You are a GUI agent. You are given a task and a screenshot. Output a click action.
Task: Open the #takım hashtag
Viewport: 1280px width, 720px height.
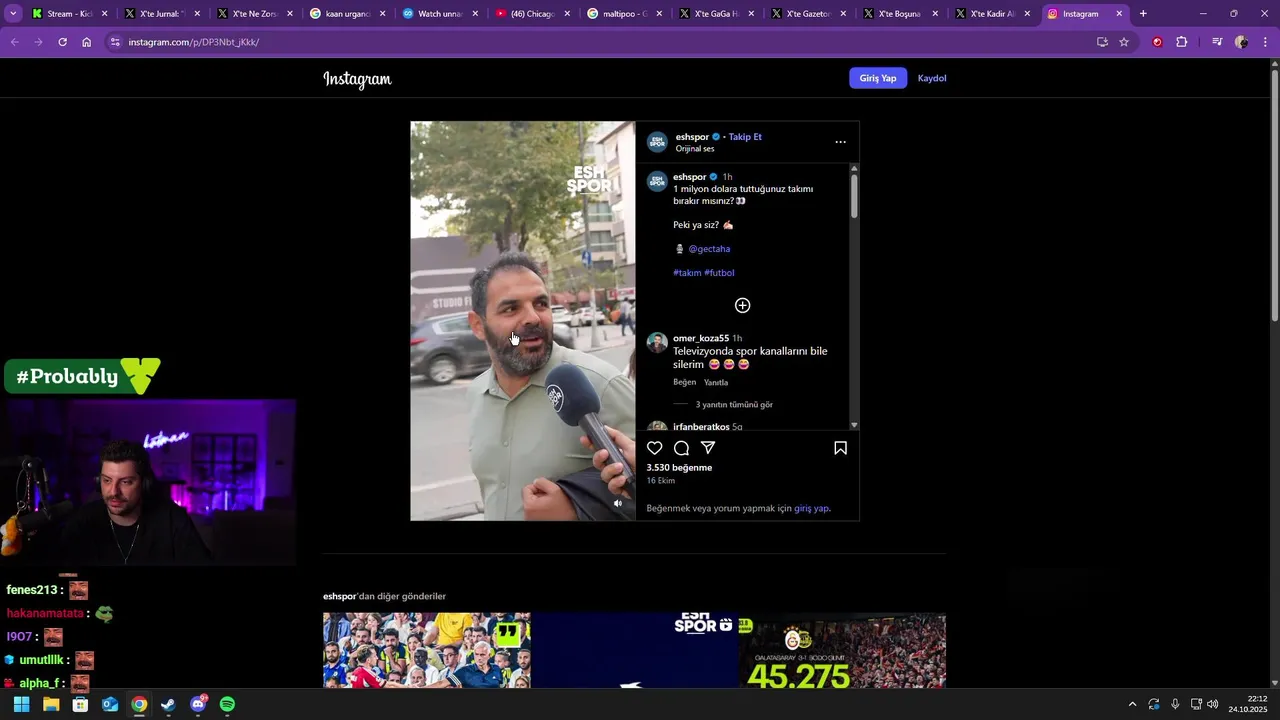point(687,273)
